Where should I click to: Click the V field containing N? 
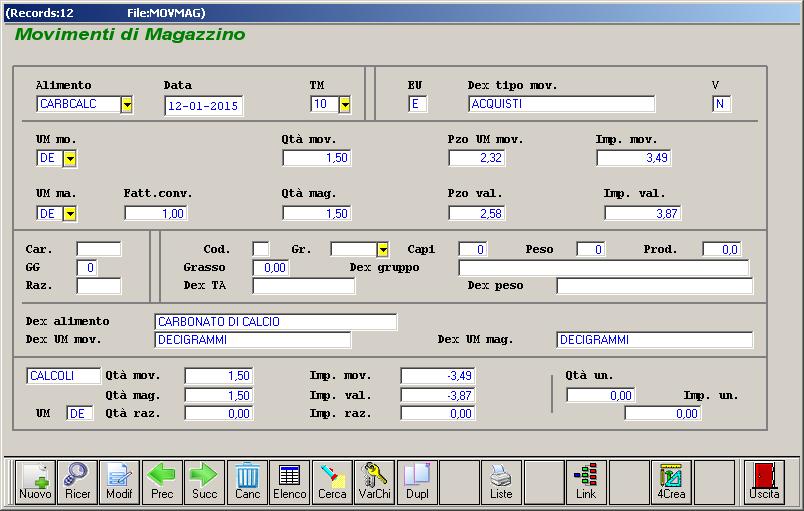721,104
